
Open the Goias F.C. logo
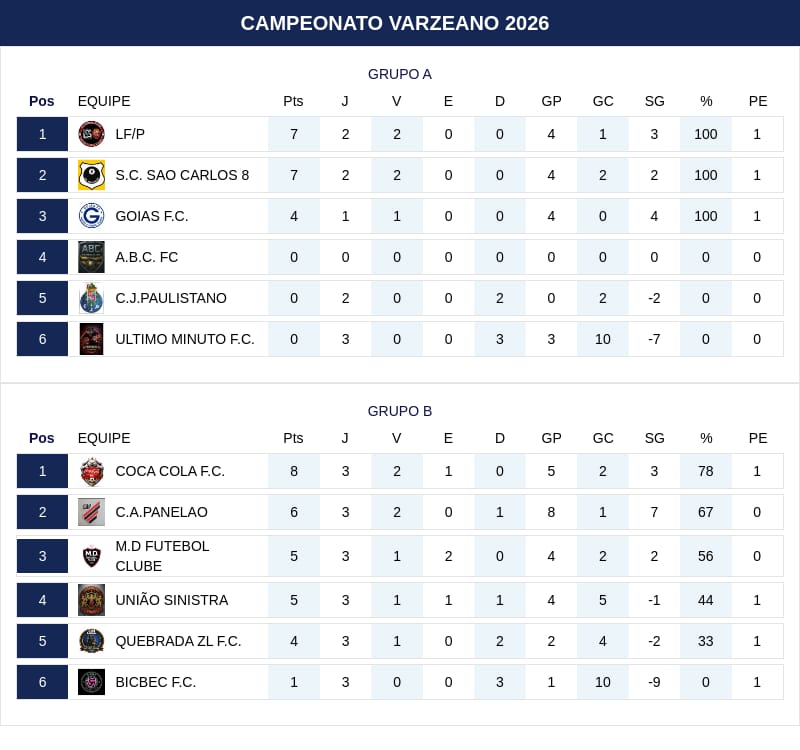[91, 216]
